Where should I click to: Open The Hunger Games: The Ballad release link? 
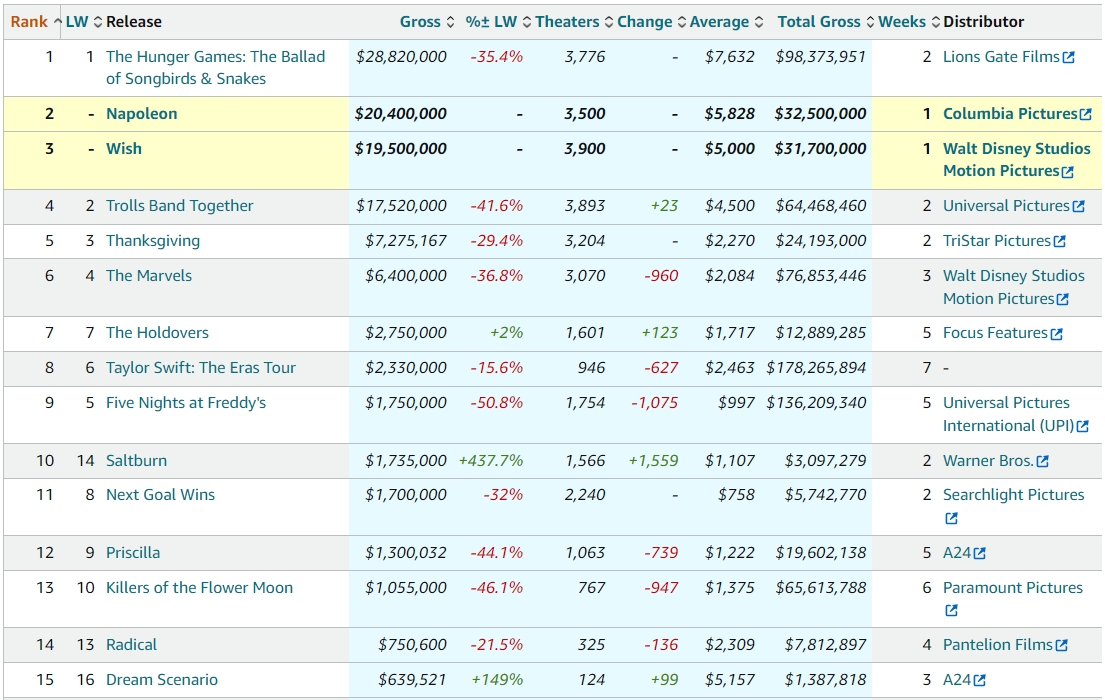tap(216, 68)
